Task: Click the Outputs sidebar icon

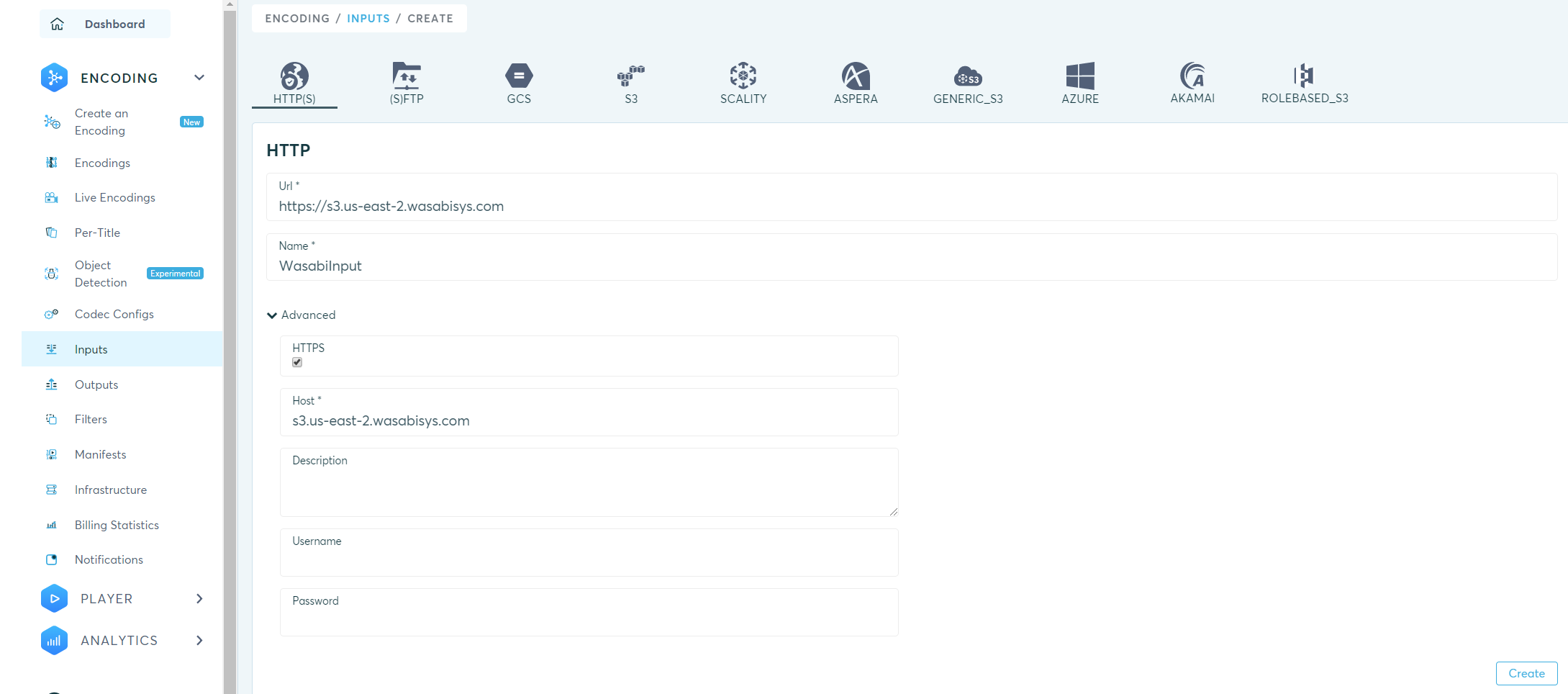Action: pos(52,384)
